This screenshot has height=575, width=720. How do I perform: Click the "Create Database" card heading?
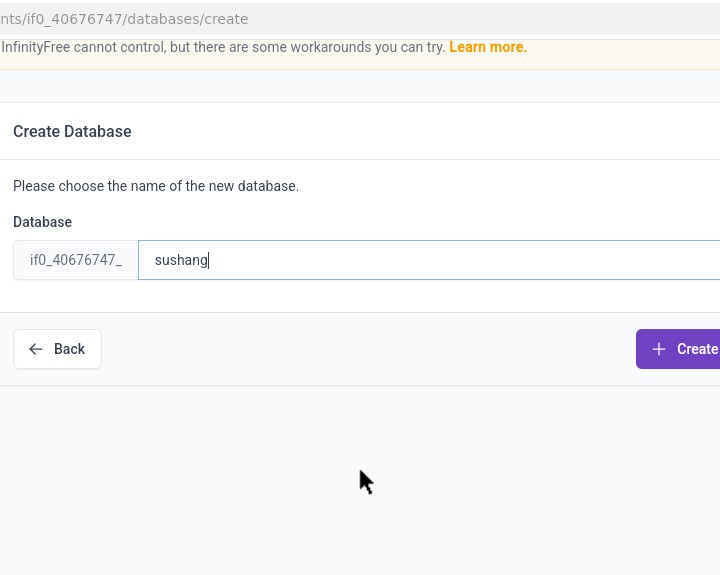point(72,132)
